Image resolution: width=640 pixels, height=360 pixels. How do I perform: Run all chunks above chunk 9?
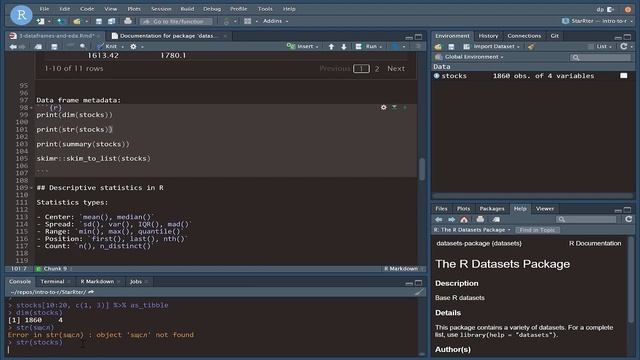[394, 107]
